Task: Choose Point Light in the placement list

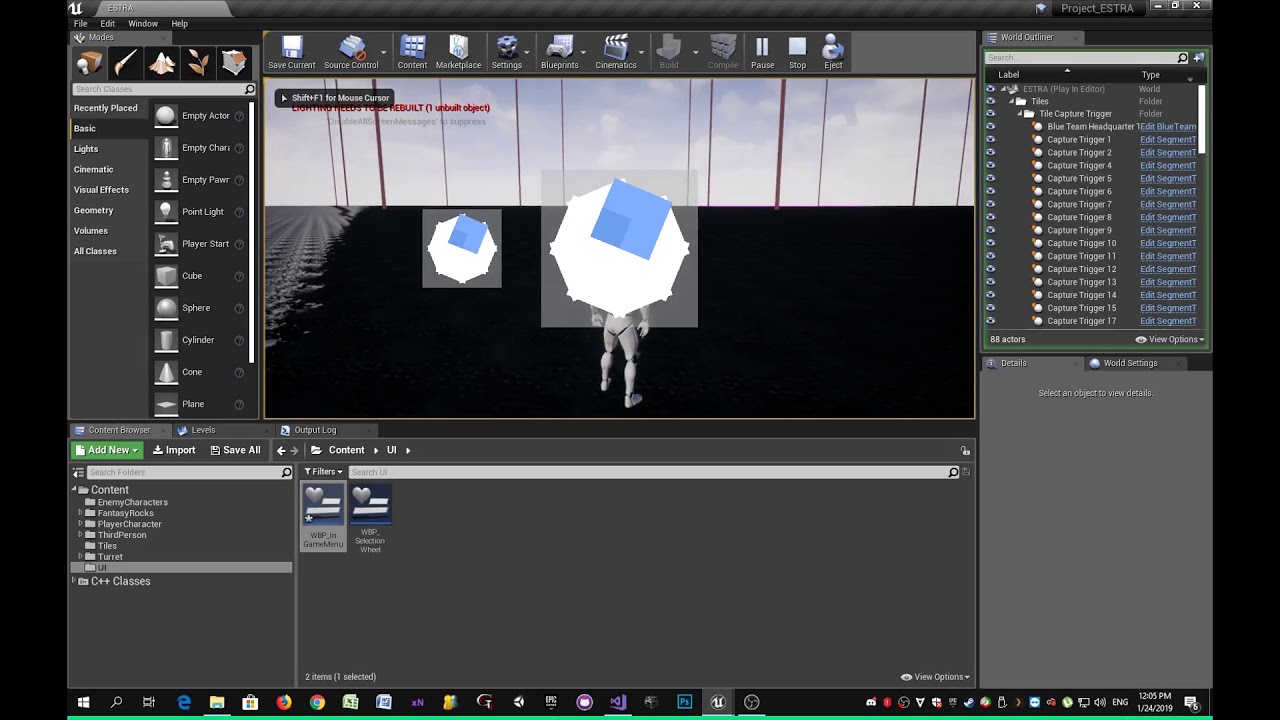Action: (x=200, y=212)
